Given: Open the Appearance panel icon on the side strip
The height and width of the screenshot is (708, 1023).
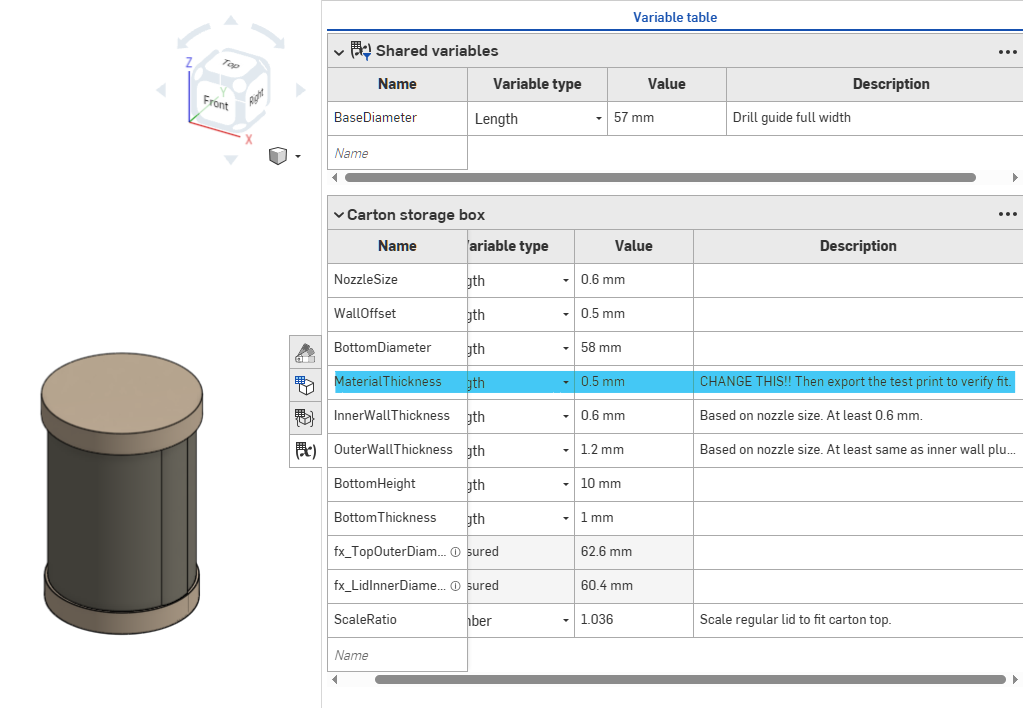Looking at the screenshot, I should (305, 352).
